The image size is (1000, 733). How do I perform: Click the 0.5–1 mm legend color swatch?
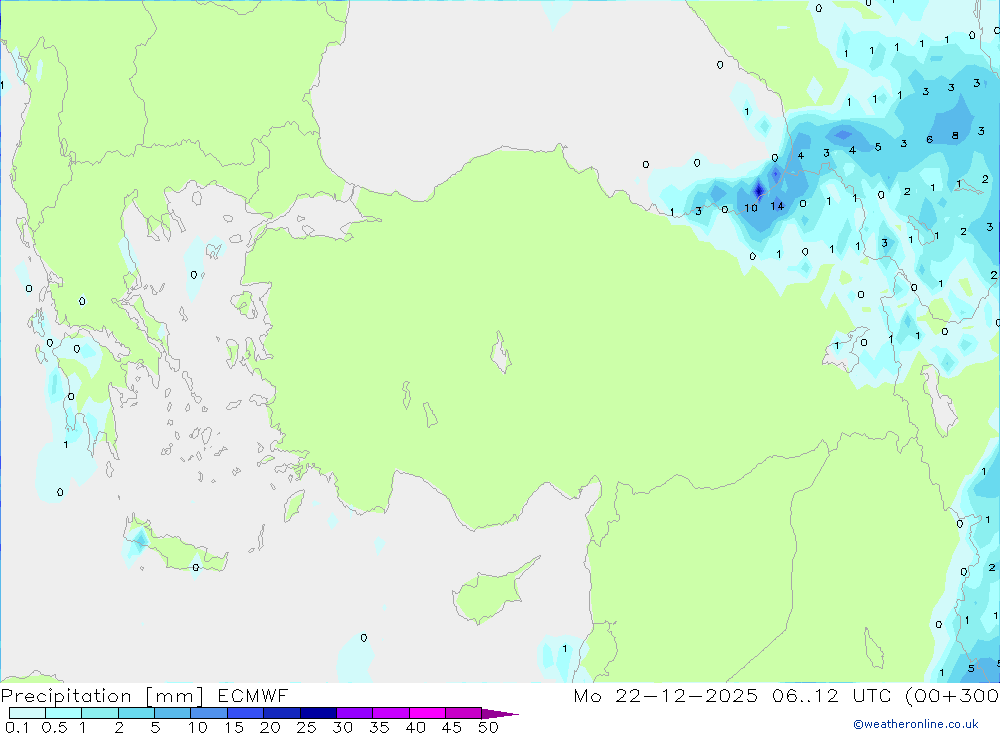pos(63,713)
